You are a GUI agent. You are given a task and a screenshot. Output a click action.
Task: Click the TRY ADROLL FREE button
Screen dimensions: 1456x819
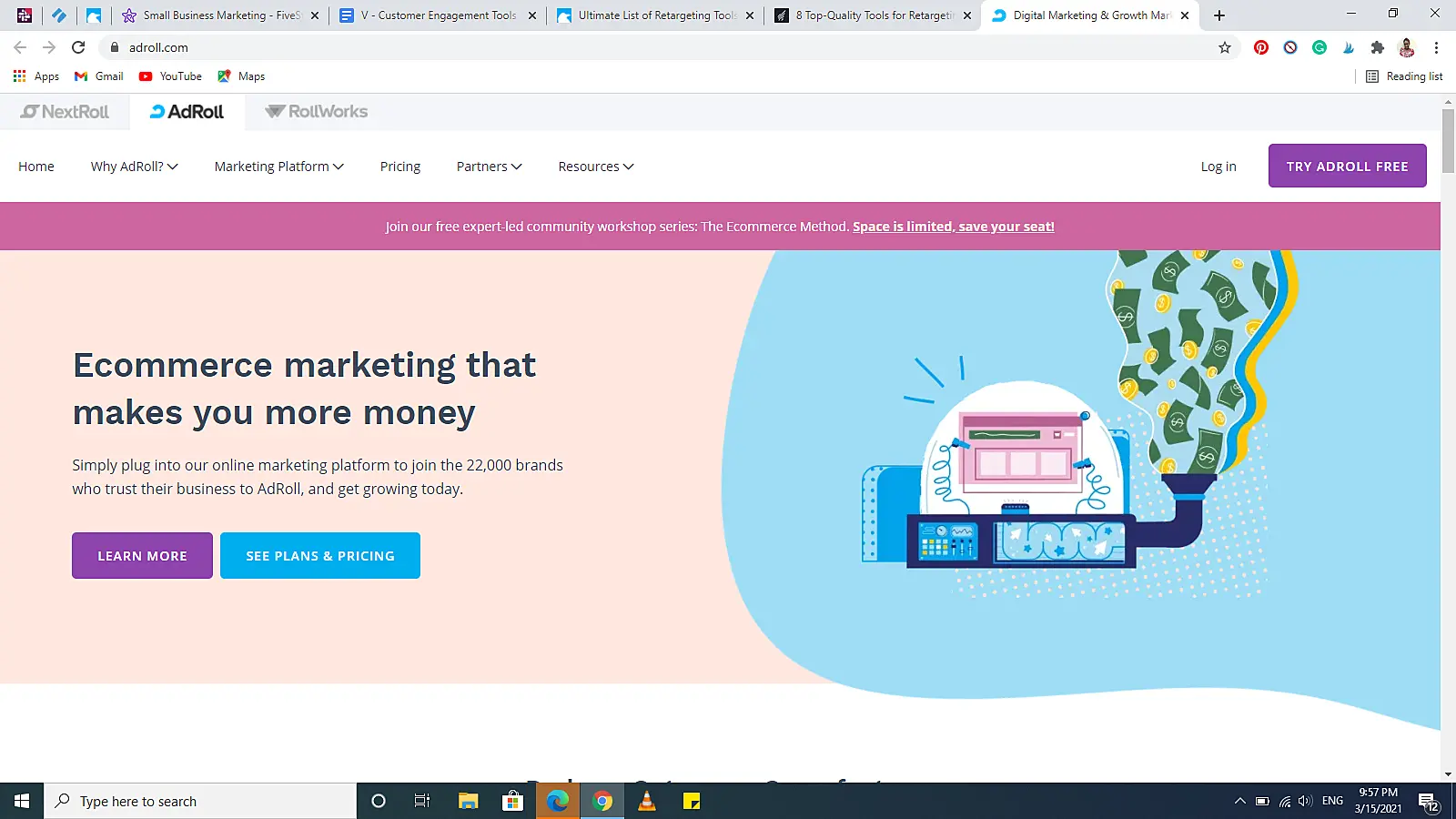point(1347,166)
